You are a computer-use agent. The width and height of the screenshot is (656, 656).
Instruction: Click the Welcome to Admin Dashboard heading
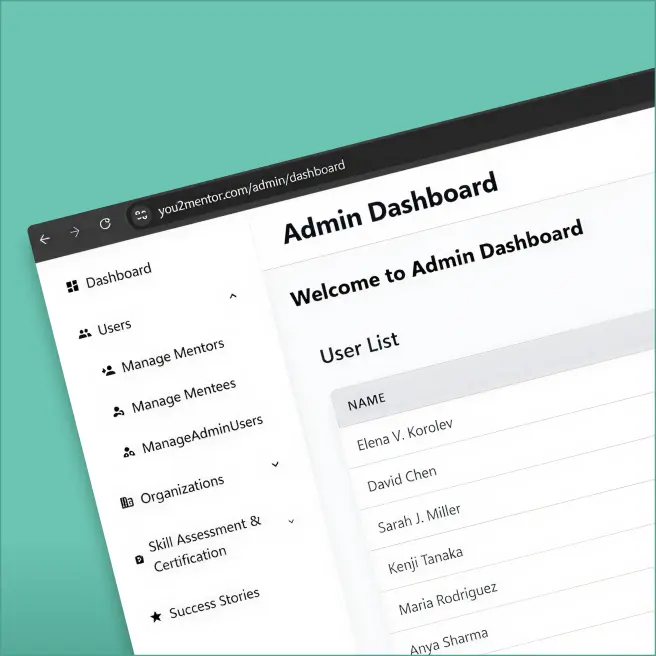tap(436, 262)
